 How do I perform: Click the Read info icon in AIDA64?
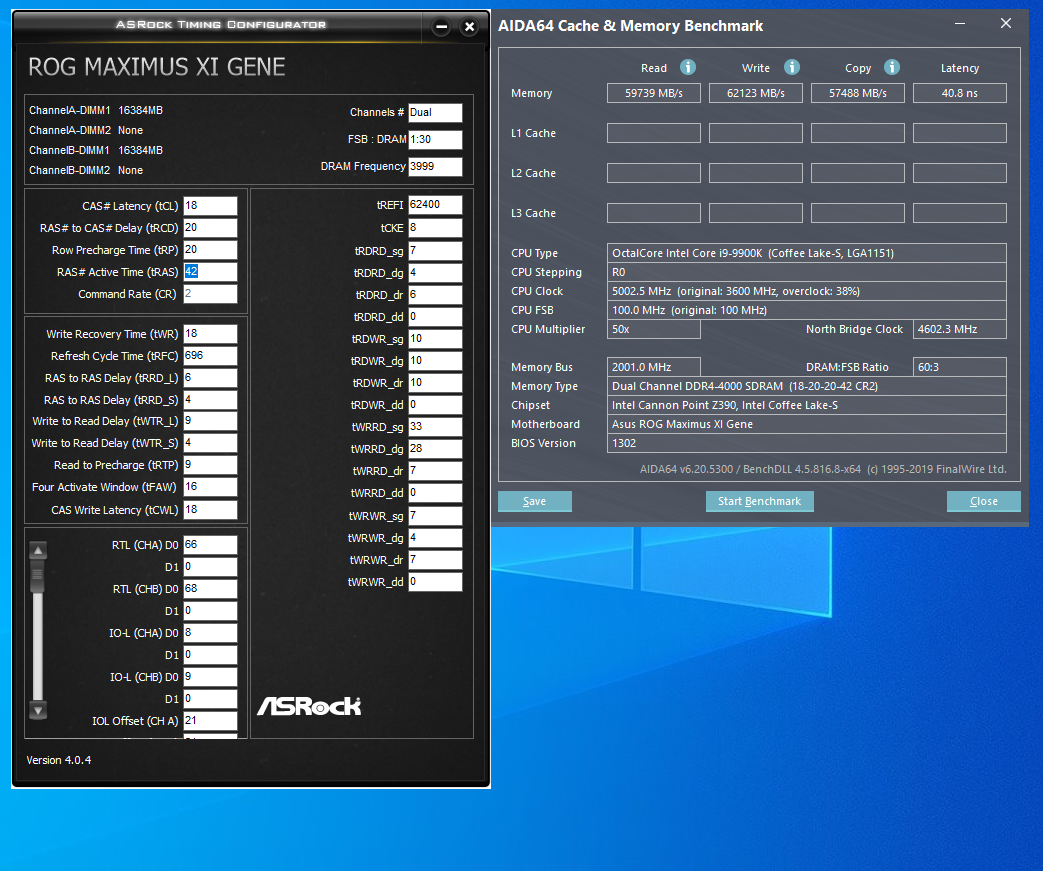pyautogui.click(x=688, y=67)
